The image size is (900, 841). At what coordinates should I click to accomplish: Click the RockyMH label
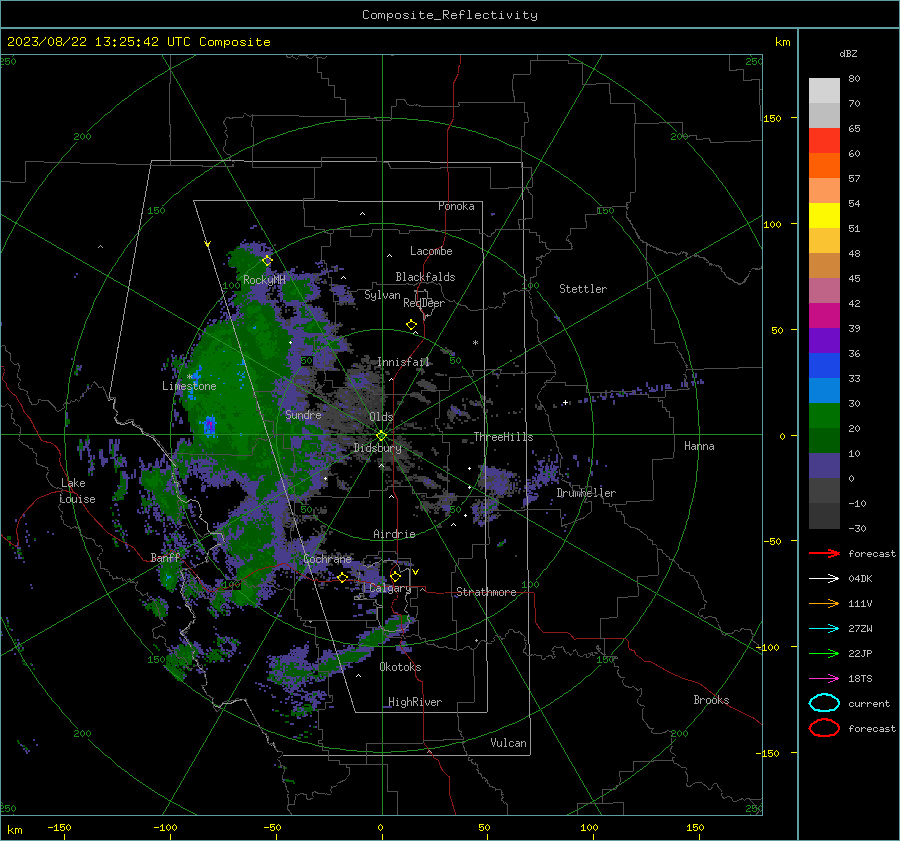(x=264, y=280)
